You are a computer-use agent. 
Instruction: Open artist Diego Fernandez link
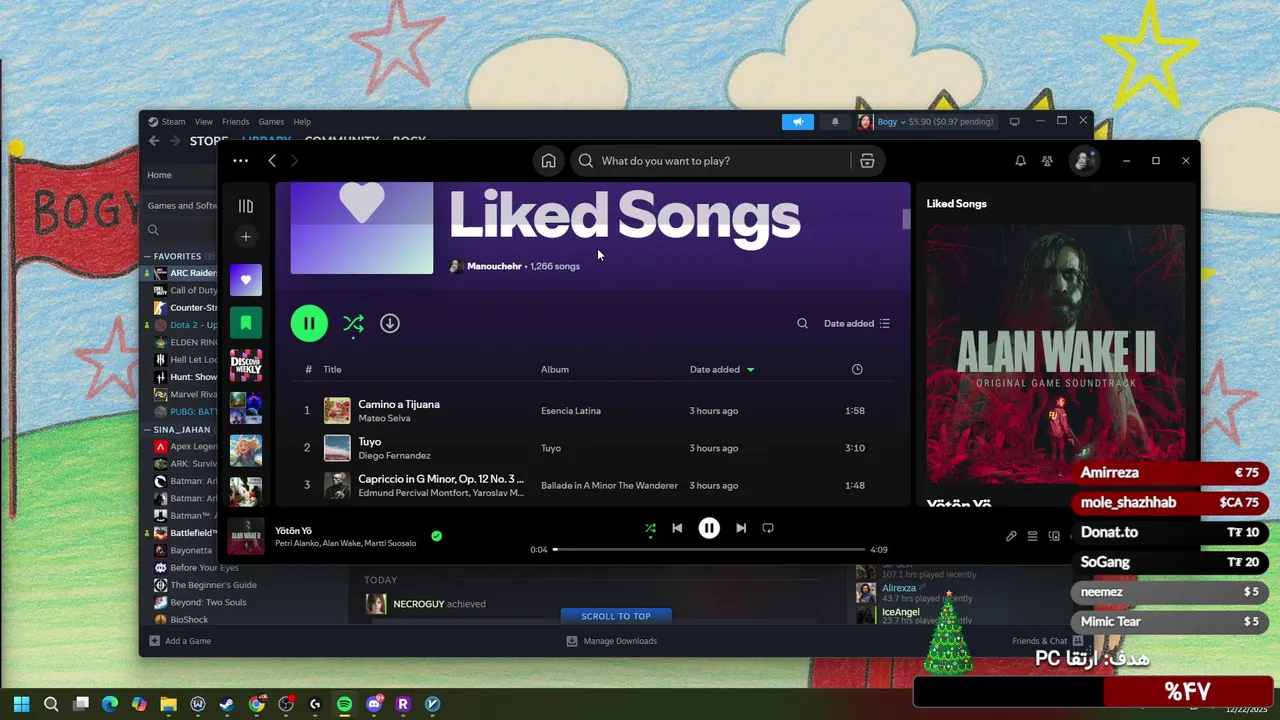(394, 456)
